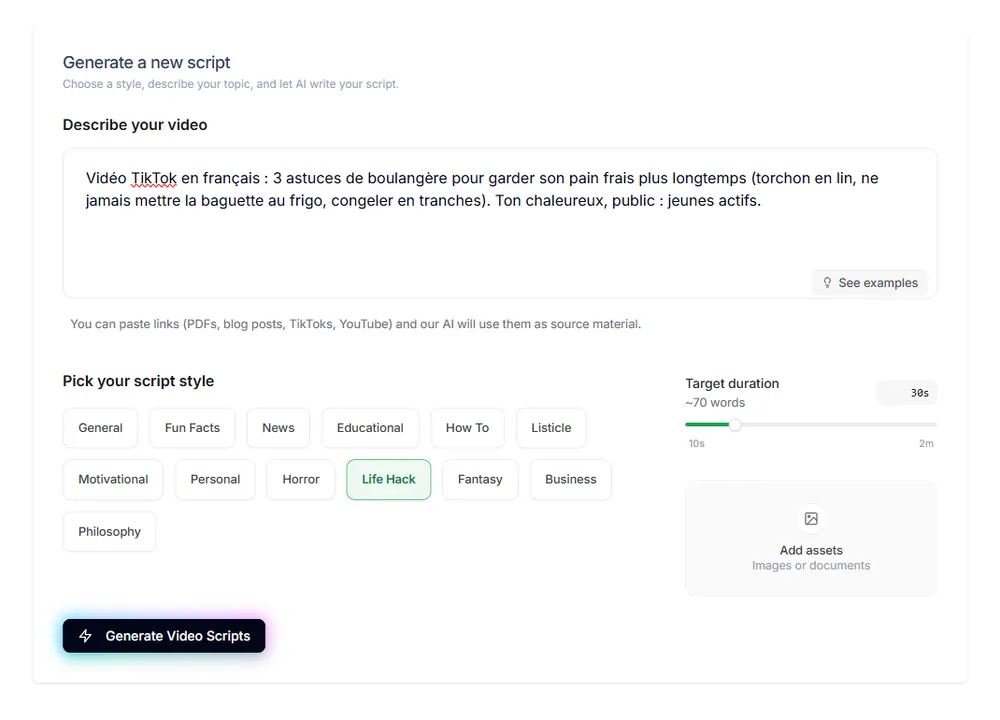
Task: Select the Business script style
Action: [571, 480]
